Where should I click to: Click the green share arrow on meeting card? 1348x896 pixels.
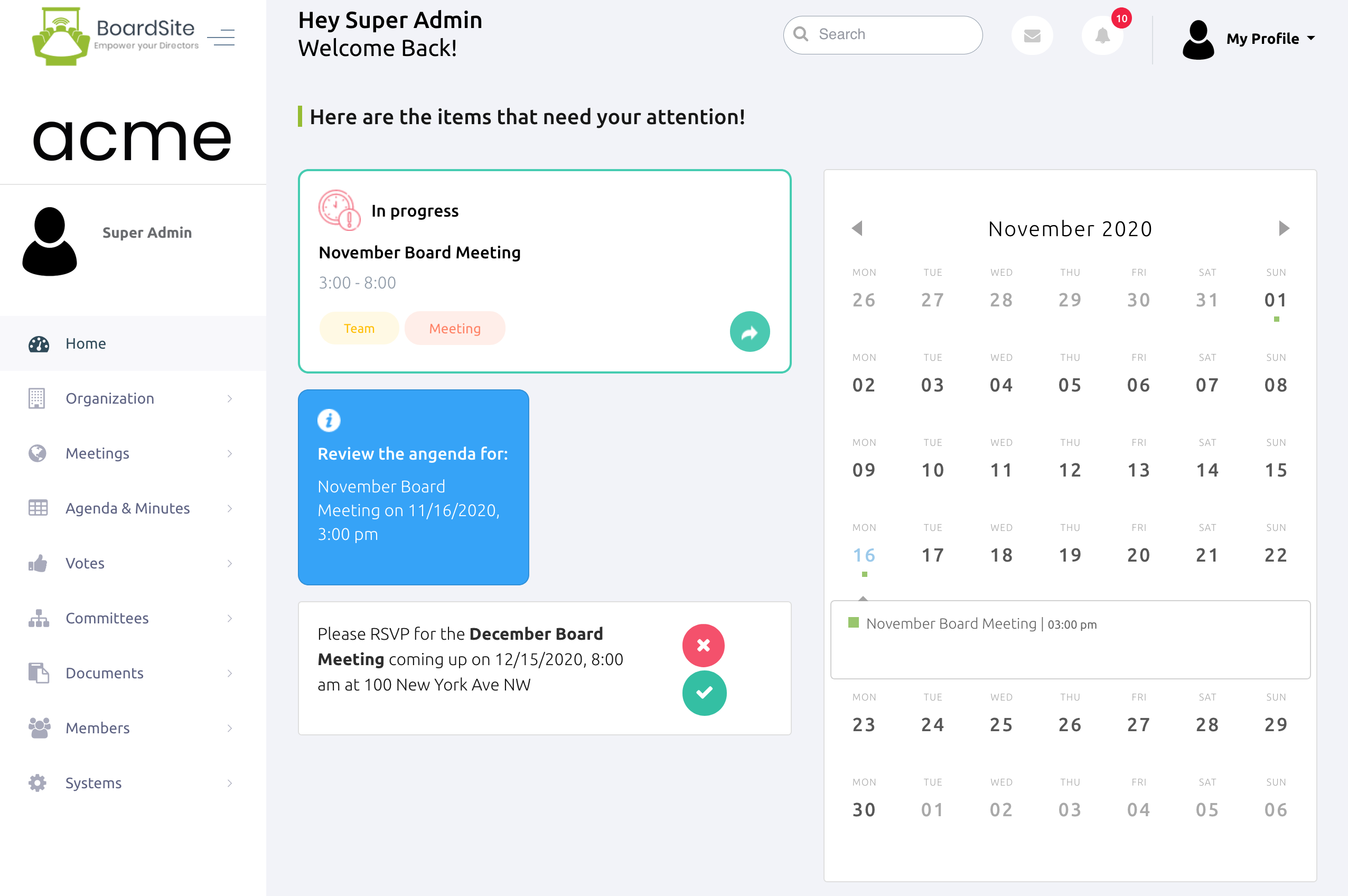[x=750, y=331]
